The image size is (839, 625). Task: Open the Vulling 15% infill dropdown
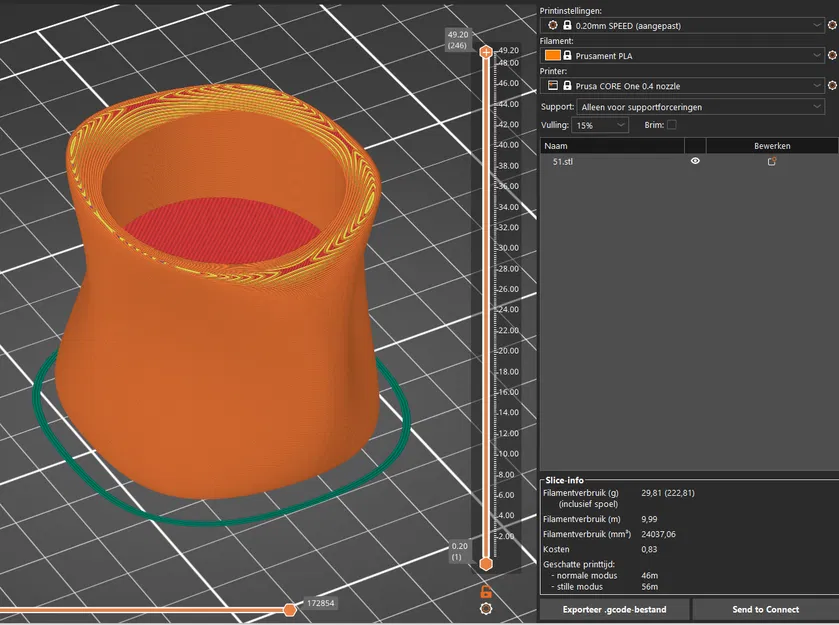point(621,125)
